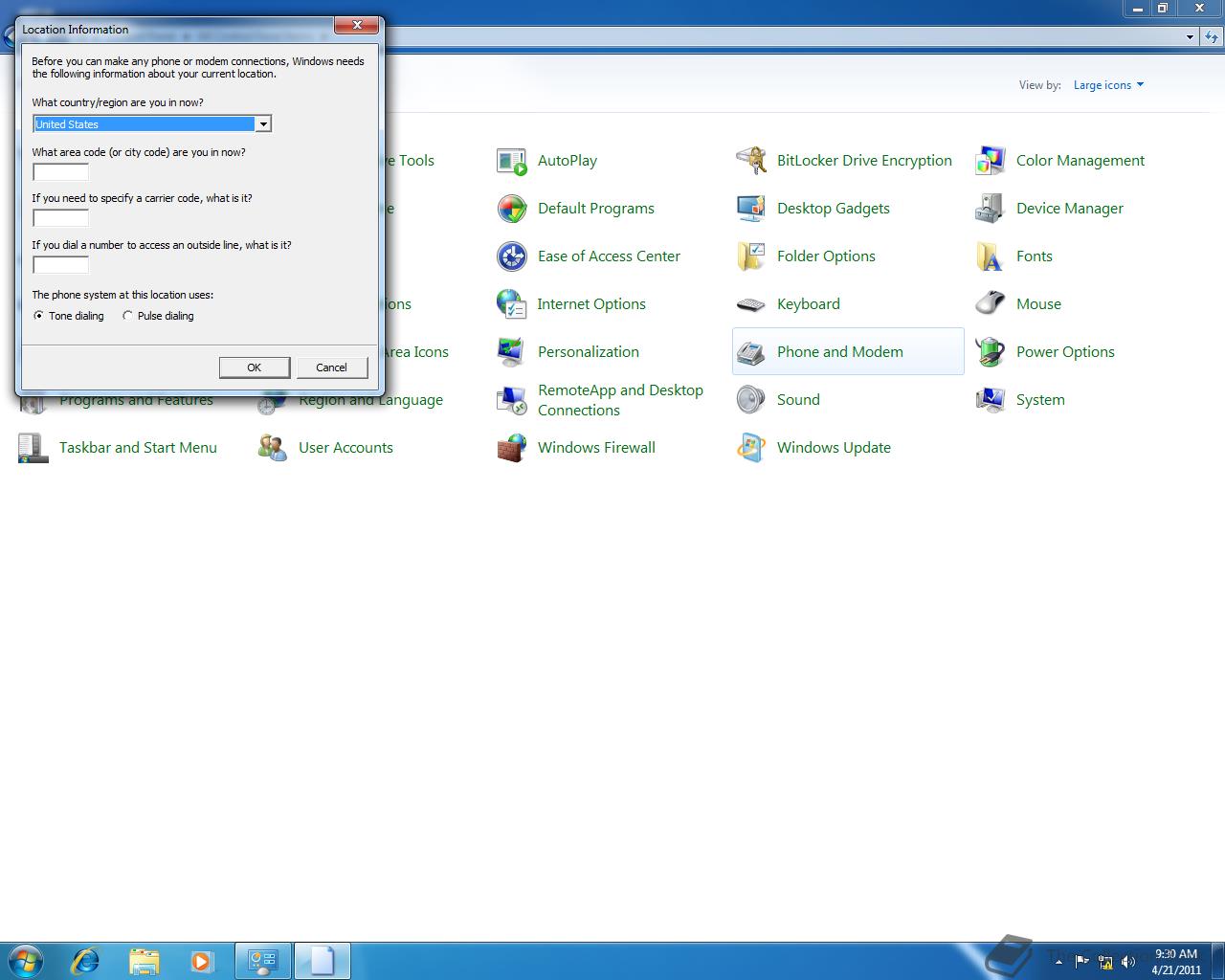
Task: Expand the country/region dropdown in Location Information
Action: point(263,124)
